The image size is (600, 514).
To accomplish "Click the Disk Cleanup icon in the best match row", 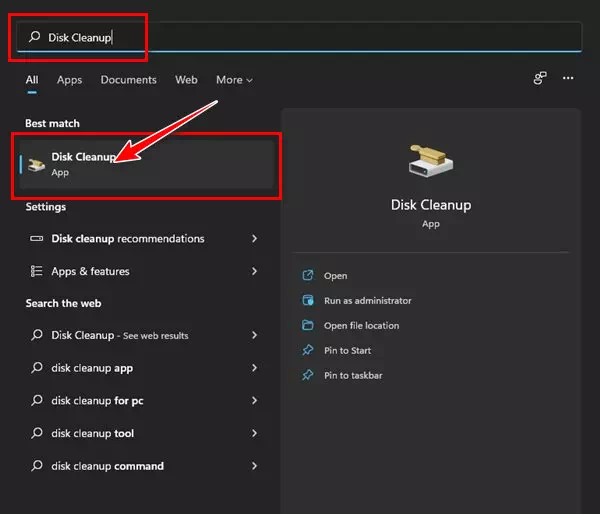I will click(x=37, y=165).
